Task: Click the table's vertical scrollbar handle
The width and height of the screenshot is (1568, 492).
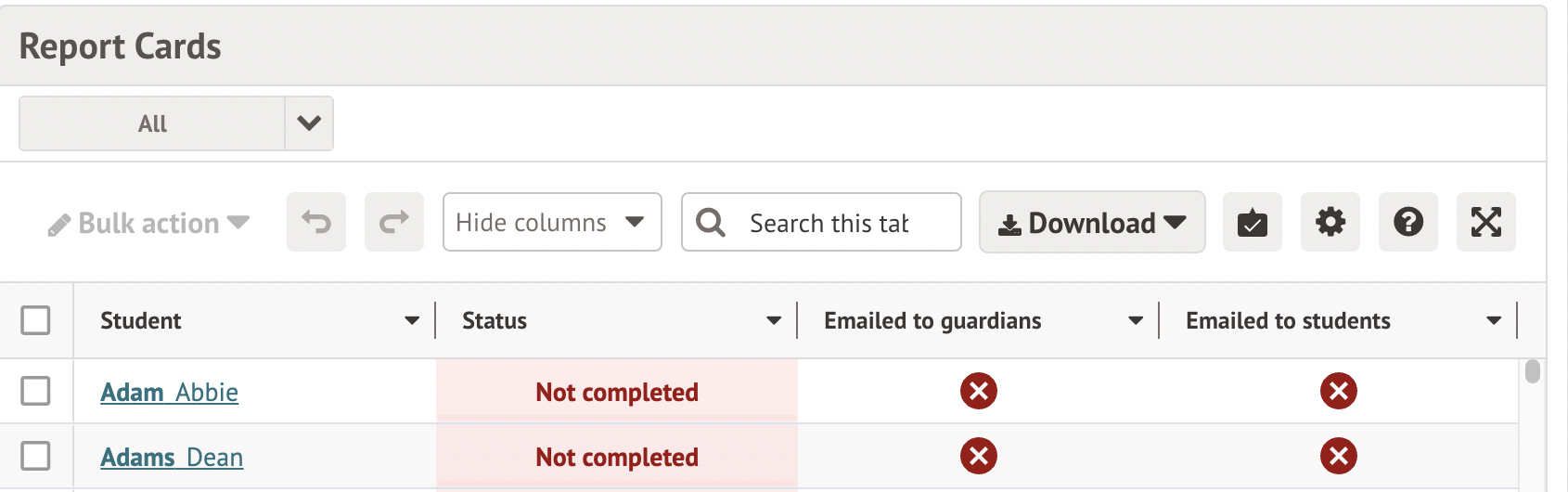Action: click(x=1533, y=371)
